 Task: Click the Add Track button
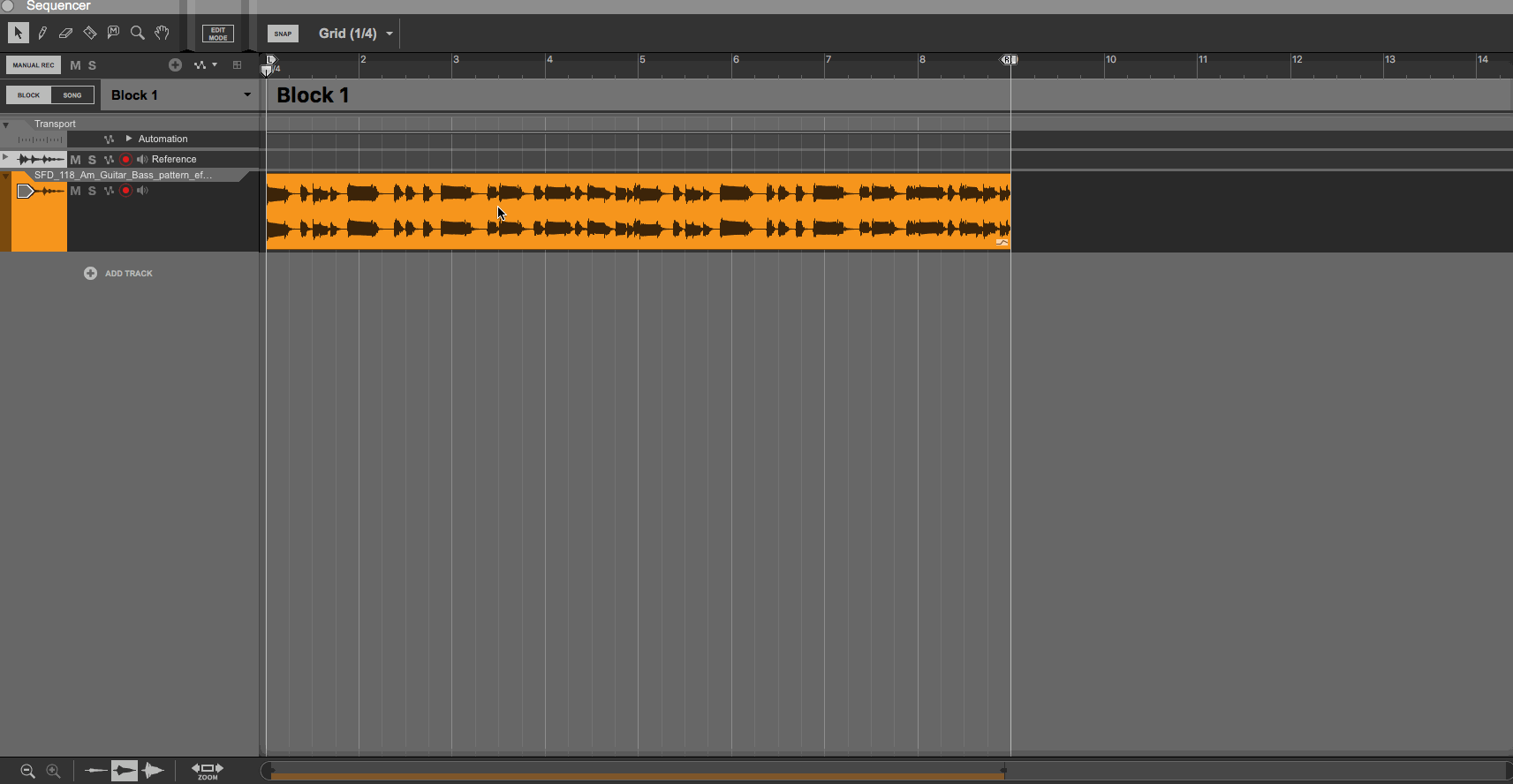[x=118, y=274]
